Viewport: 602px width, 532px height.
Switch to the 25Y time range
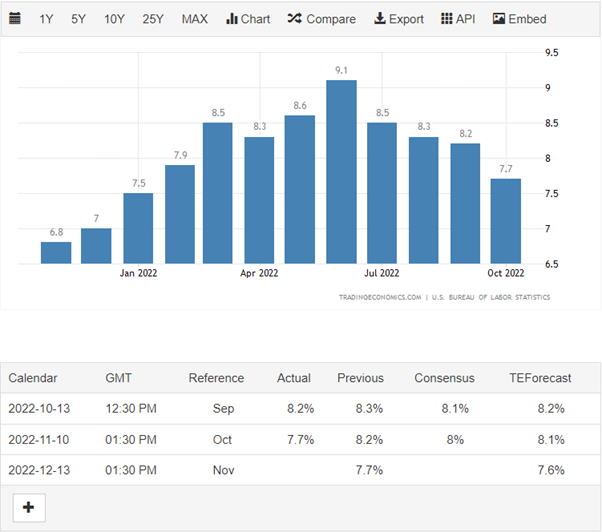pyautogui.click(x=153, y=19)
